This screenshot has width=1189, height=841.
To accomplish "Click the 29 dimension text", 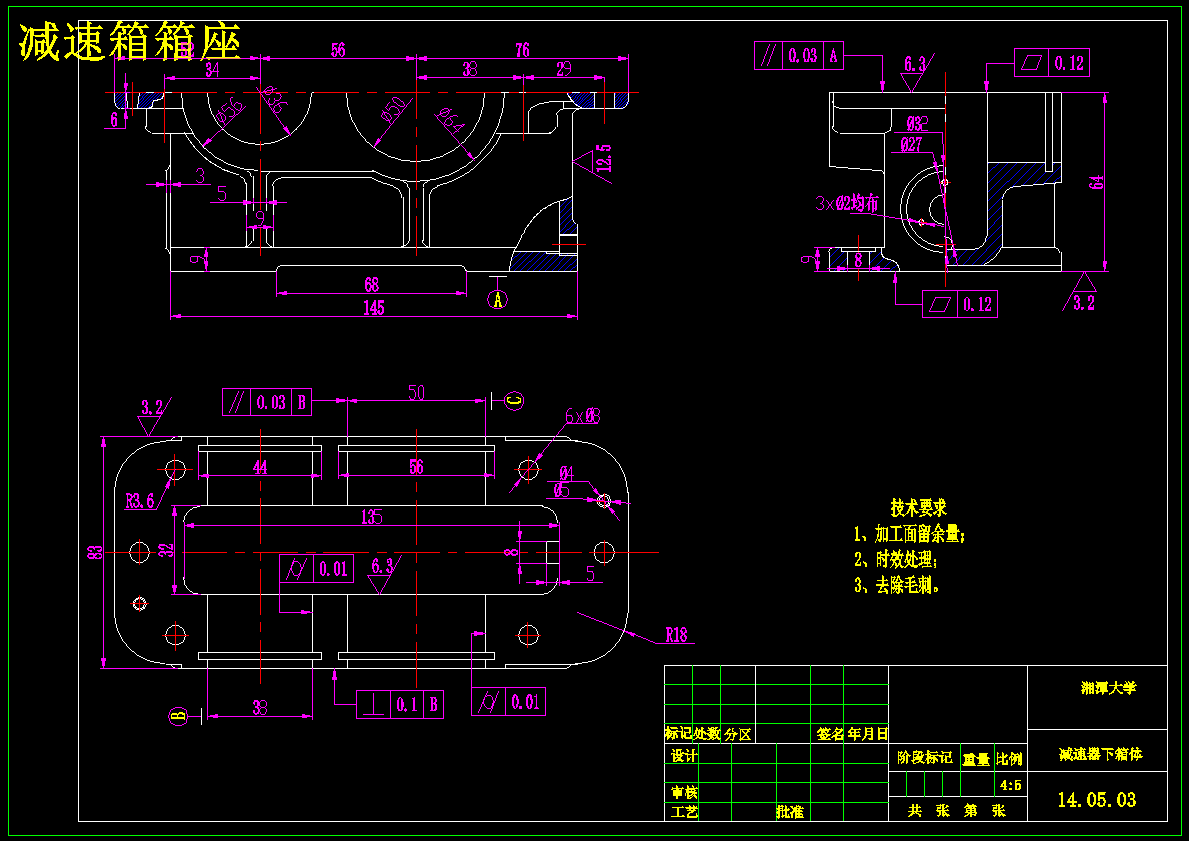I will tap(563, 69).
